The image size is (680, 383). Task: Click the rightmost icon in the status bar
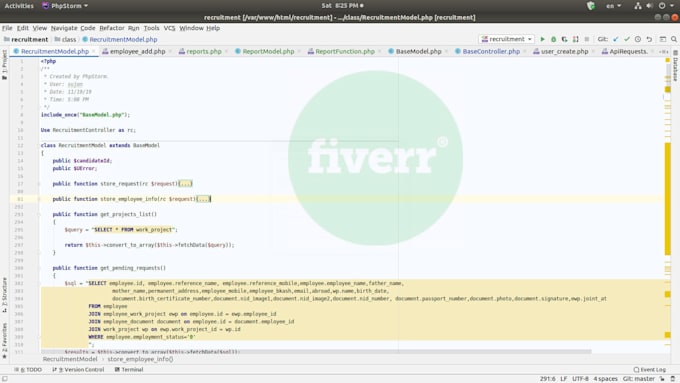coord(673,379)
